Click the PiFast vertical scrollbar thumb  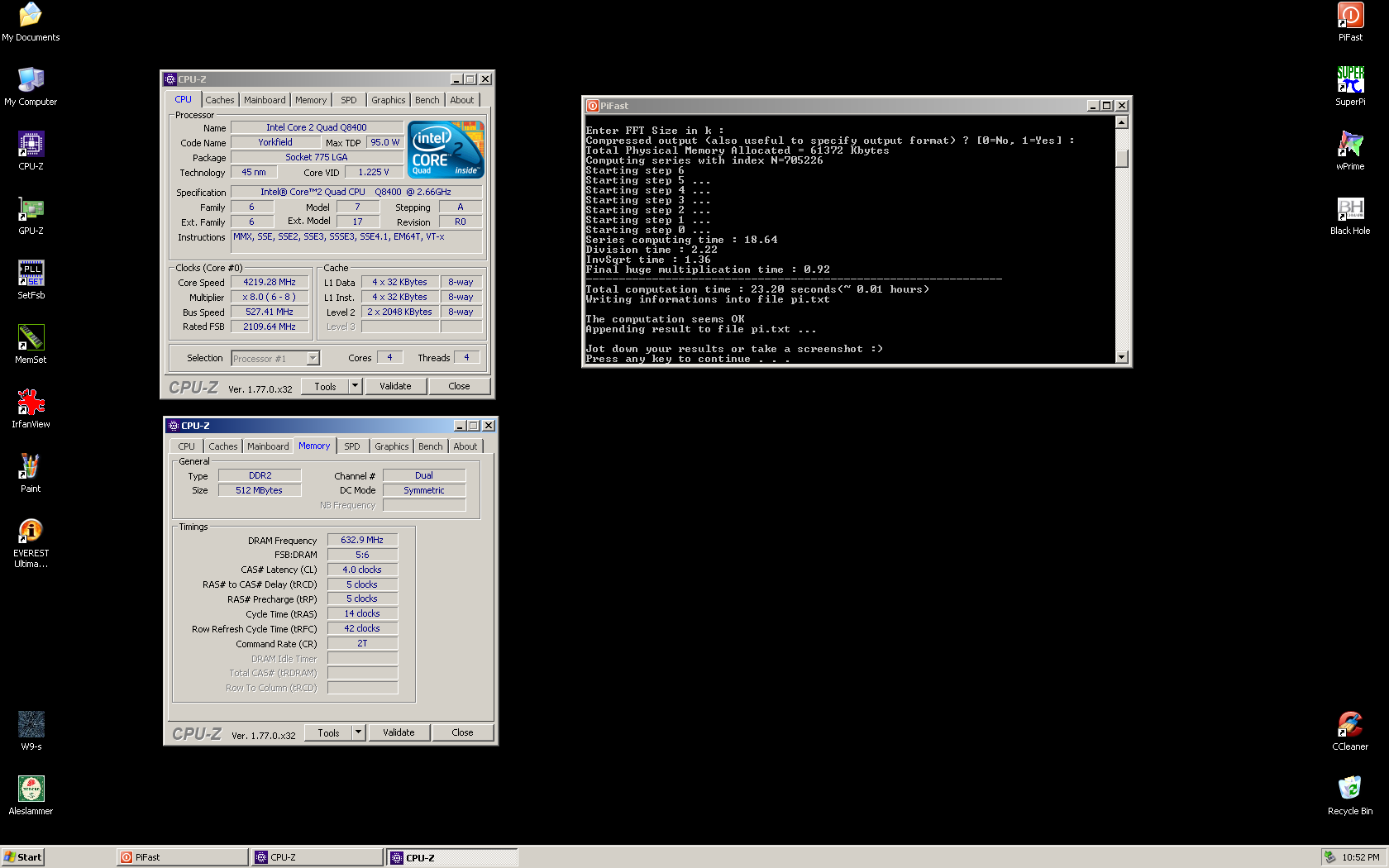point(1122,158)
